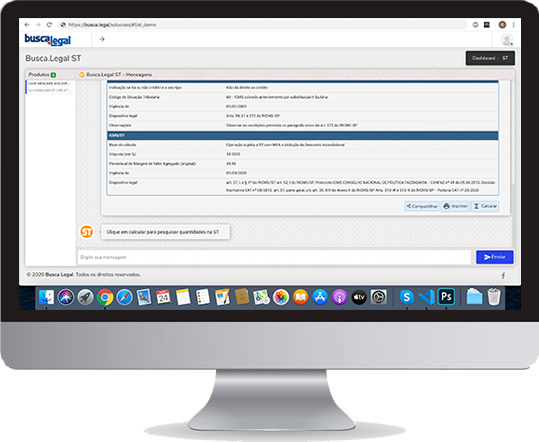Open Visual Studio Code from the dock
539x442 pixels.
(x=427, y=297)
